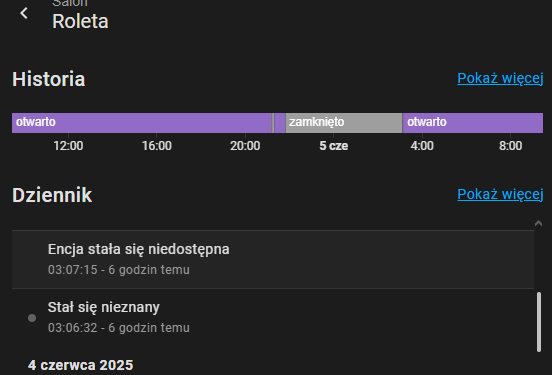Click the short purple segment before zamknięto

pos(280,123)
